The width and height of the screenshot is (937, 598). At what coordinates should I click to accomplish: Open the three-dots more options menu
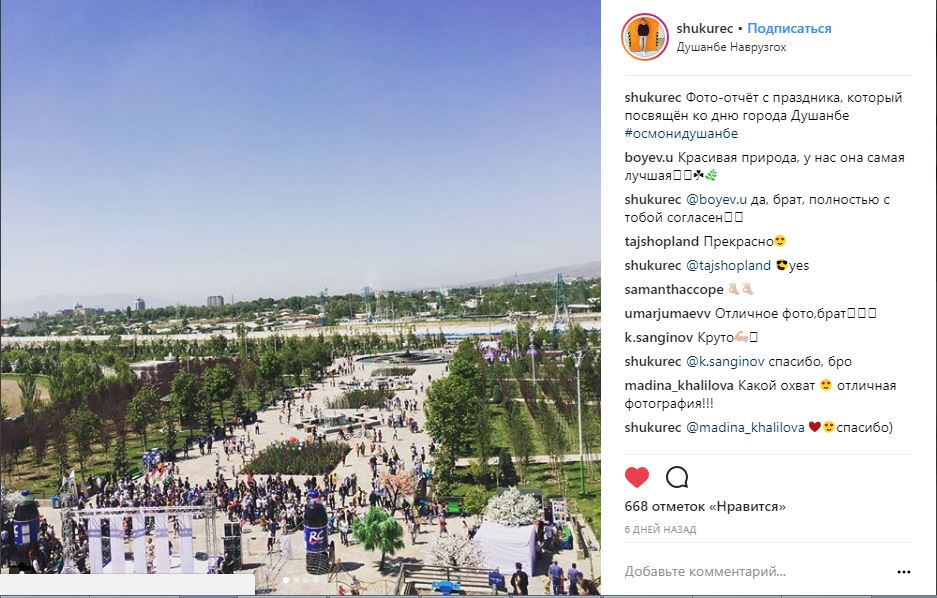click(904, 572)
